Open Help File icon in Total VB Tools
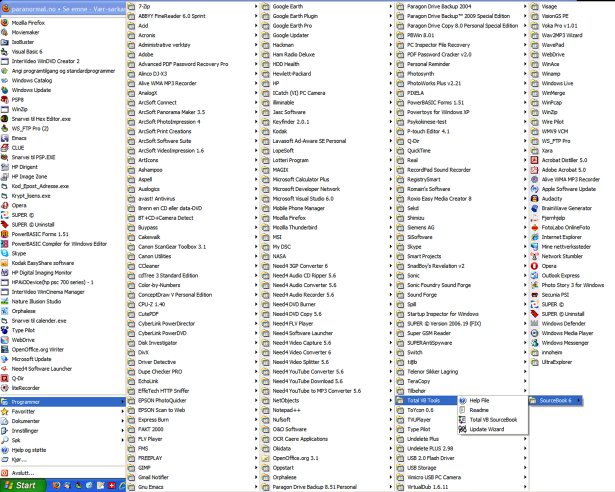The image size is (615, 492). (x=462, y=401)
